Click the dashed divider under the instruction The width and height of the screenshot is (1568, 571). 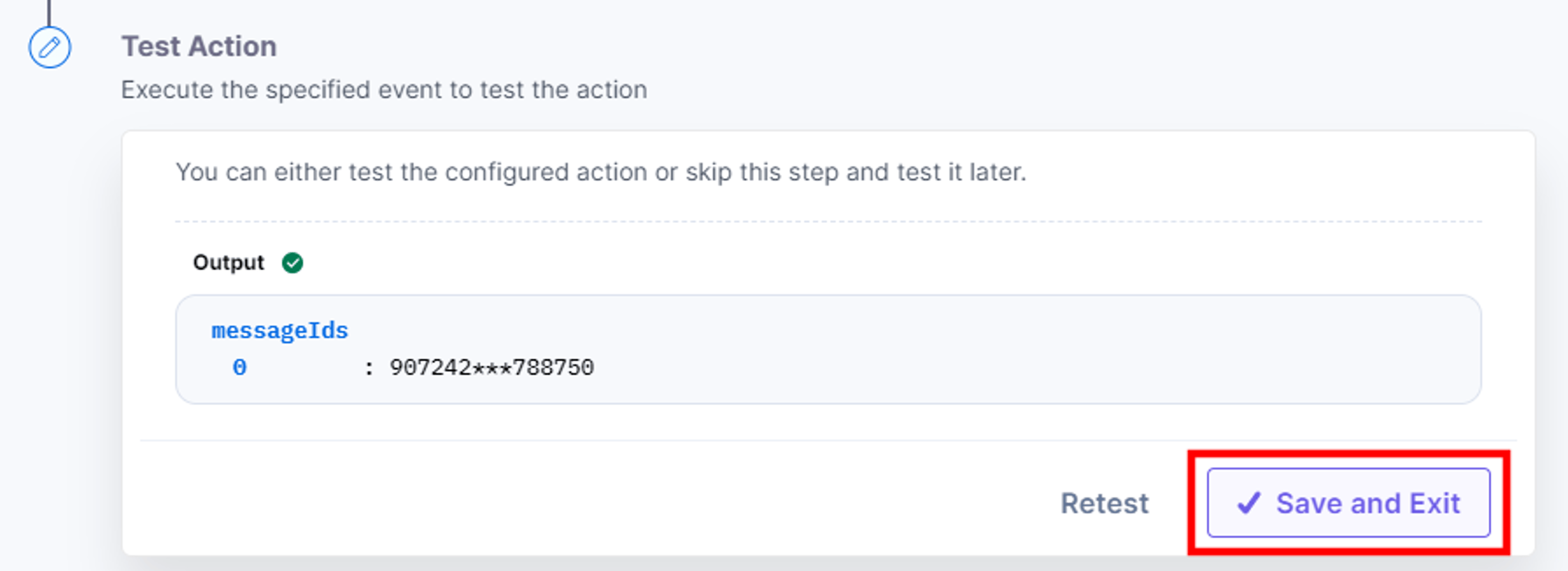(x=828, y=222)
